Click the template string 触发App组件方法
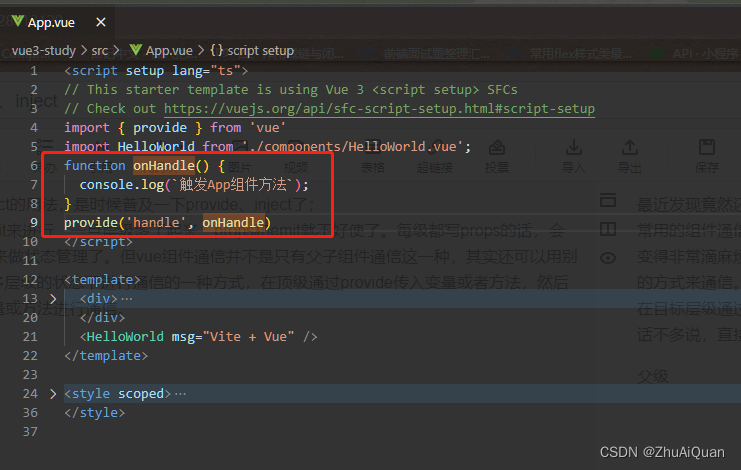 (x=233, y=185)
